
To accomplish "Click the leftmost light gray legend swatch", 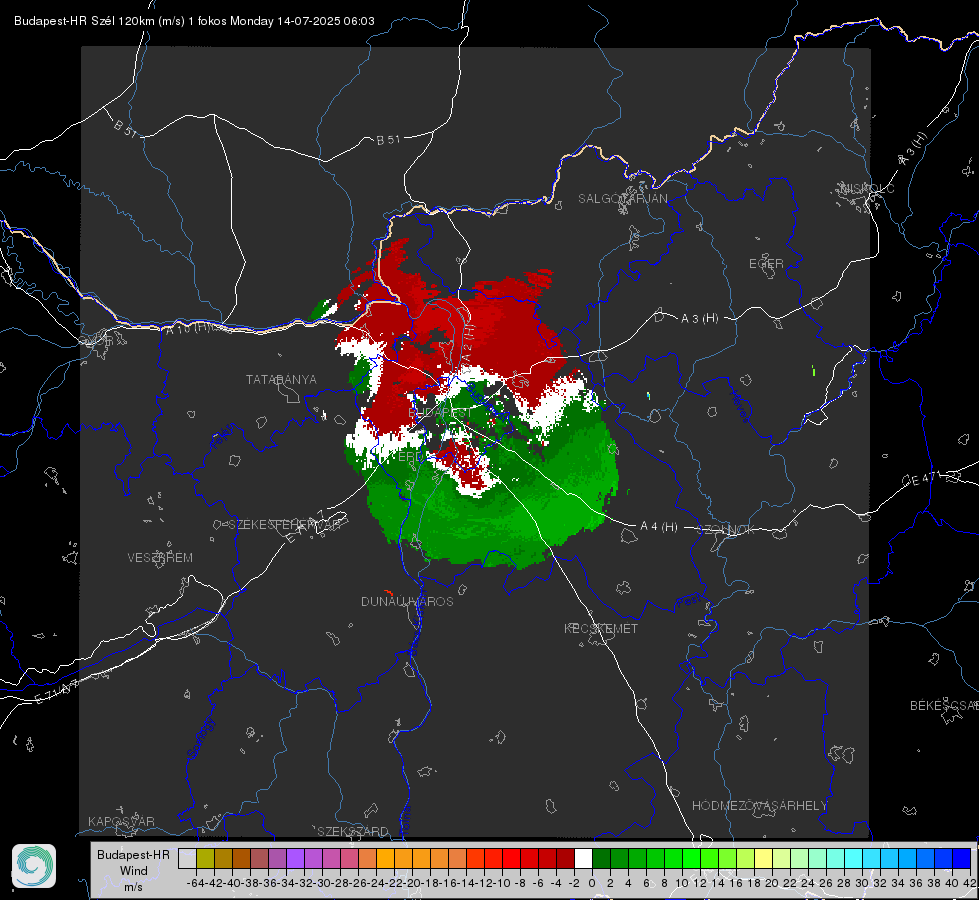I will point(187,858).
